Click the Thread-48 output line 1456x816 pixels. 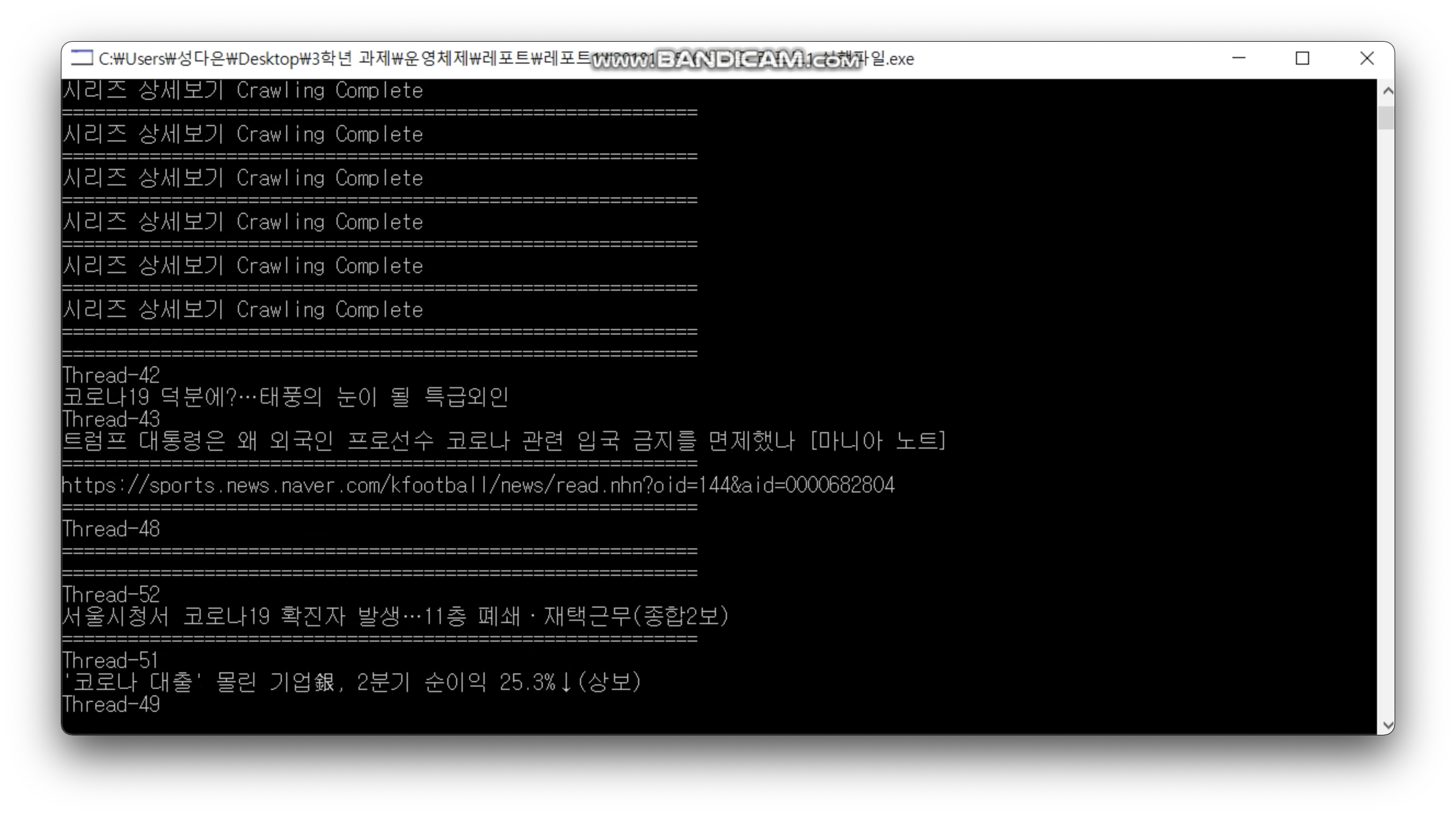[x=111, y=529]
